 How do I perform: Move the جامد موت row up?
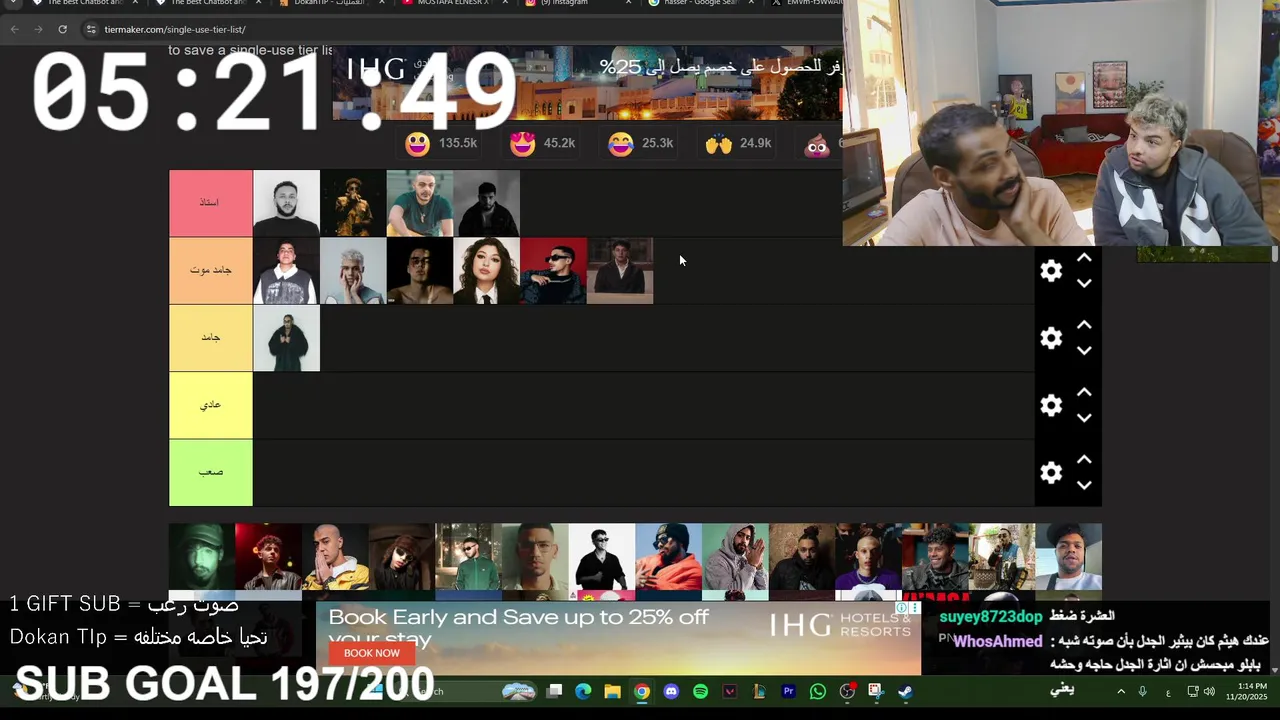[x=1084, y=258]
